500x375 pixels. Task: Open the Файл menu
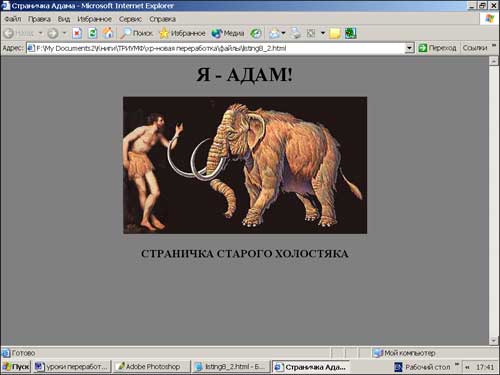(13, 19)
